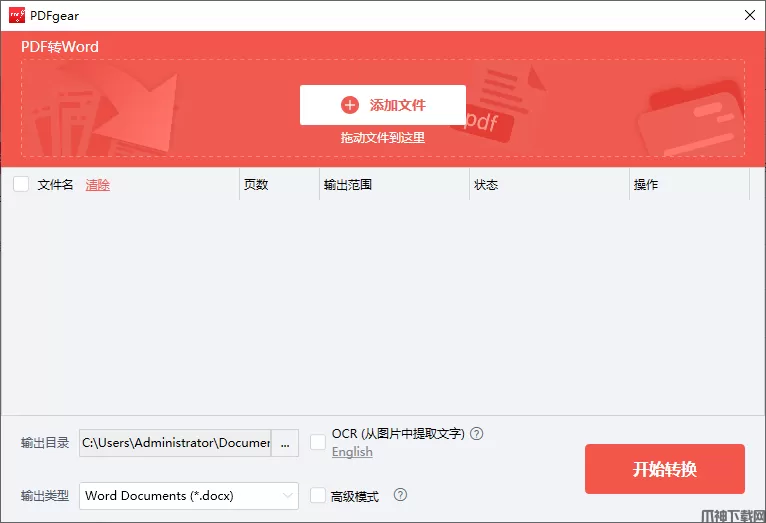Click the 拖动文件到这里 drop hint text
This screenshot has height=523, width=766.
(383, 138)
